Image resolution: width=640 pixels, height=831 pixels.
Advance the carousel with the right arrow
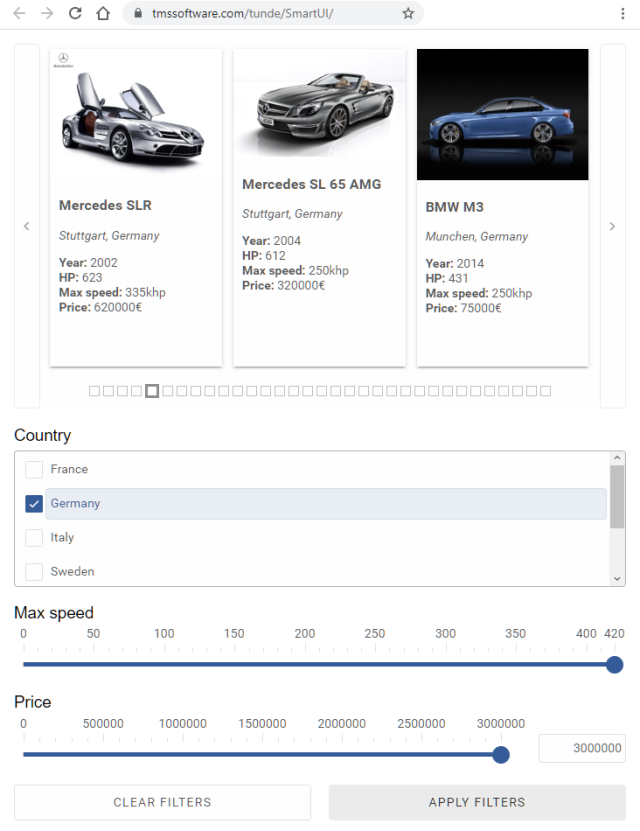[x=612, y=226]
